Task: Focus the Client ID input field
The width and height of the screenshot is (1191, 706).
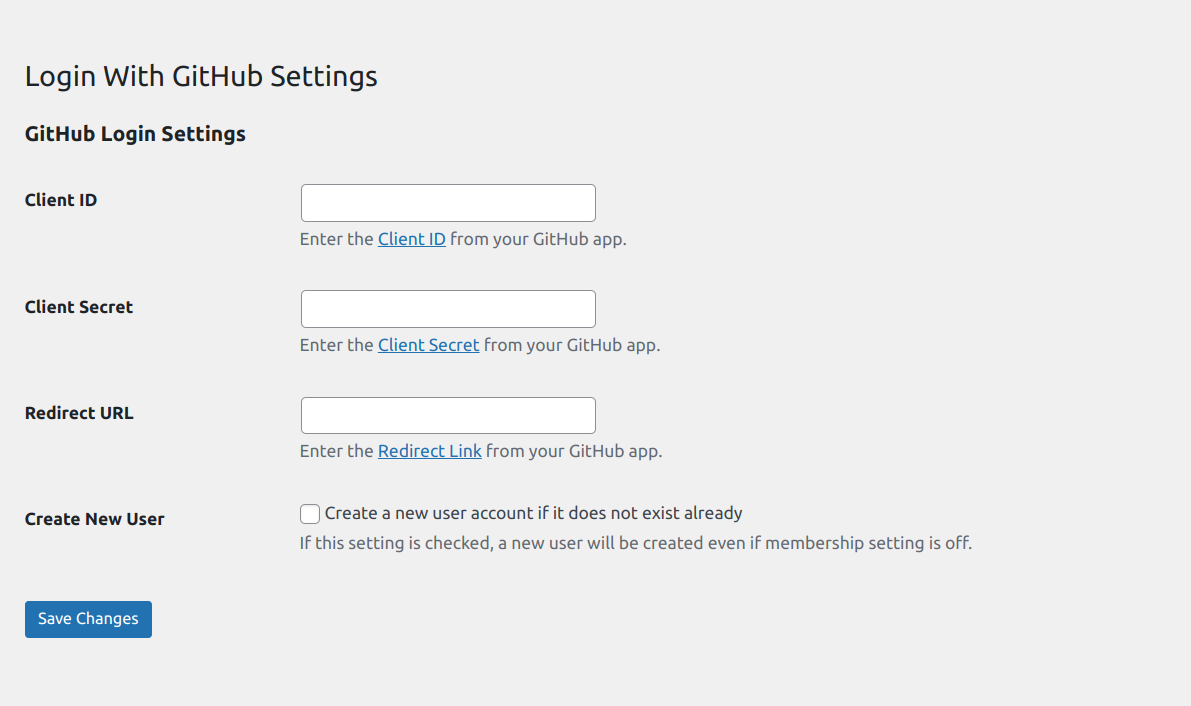Action: 448,203
